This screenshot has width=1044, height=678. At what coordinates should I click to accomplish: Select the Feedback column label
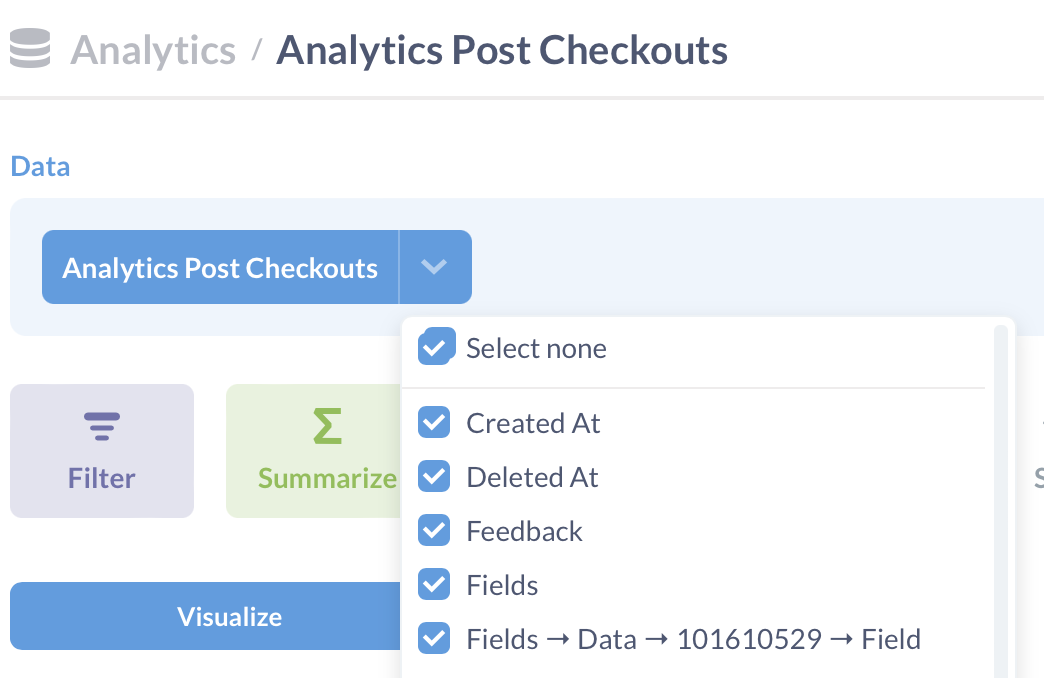[x=524, y=531]
